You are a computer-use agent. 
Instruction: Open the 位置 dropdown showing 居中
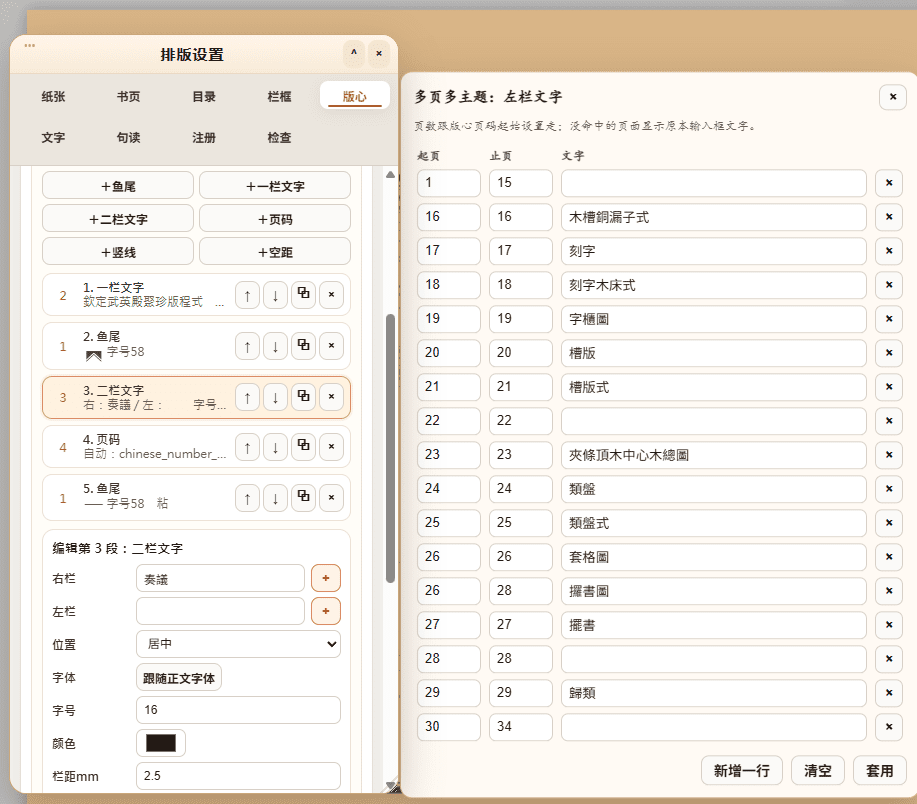[x=239, y=644]
